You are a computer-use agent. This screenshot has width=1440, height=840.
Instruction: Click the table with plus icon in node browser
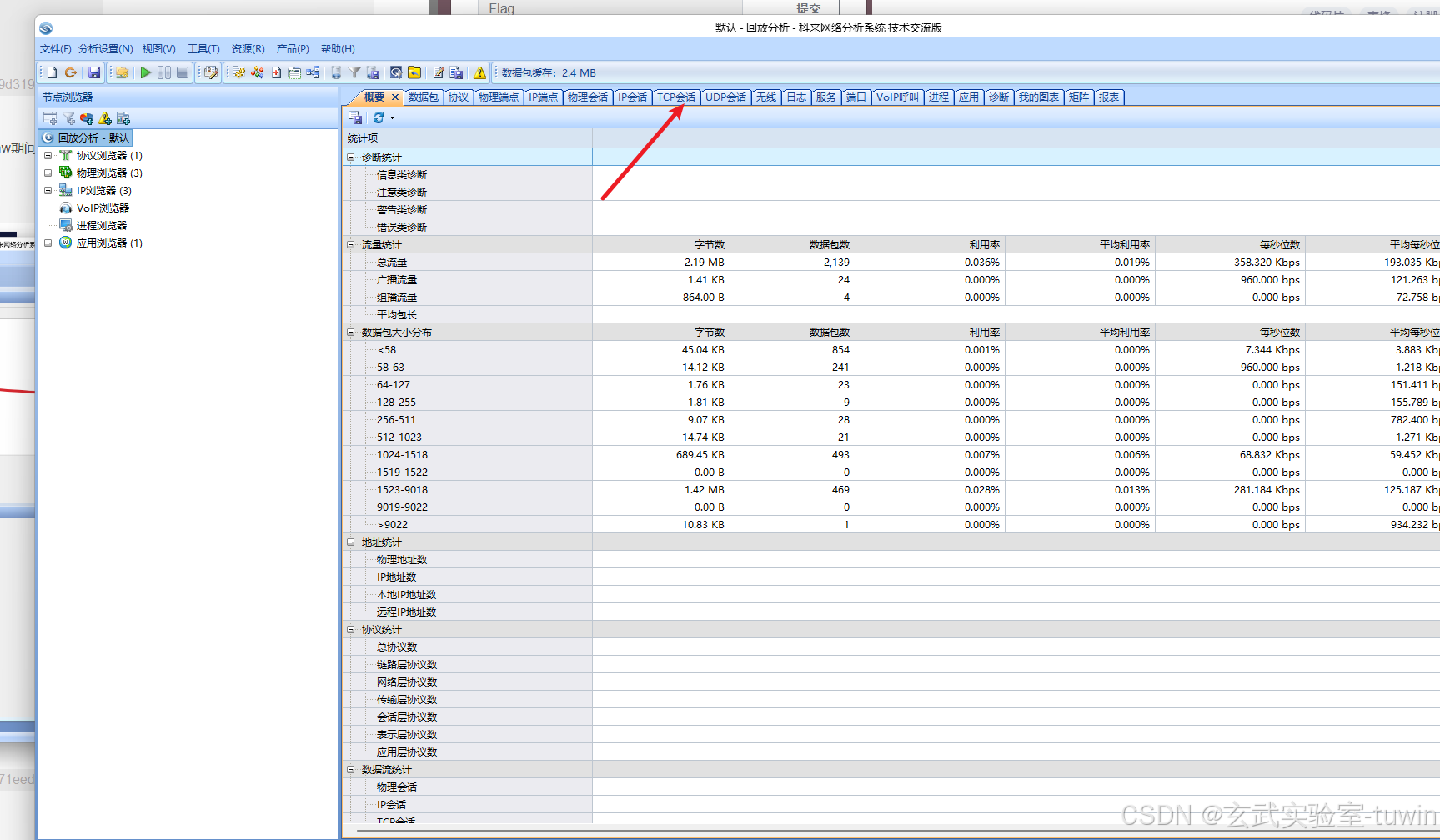point(50,118)
